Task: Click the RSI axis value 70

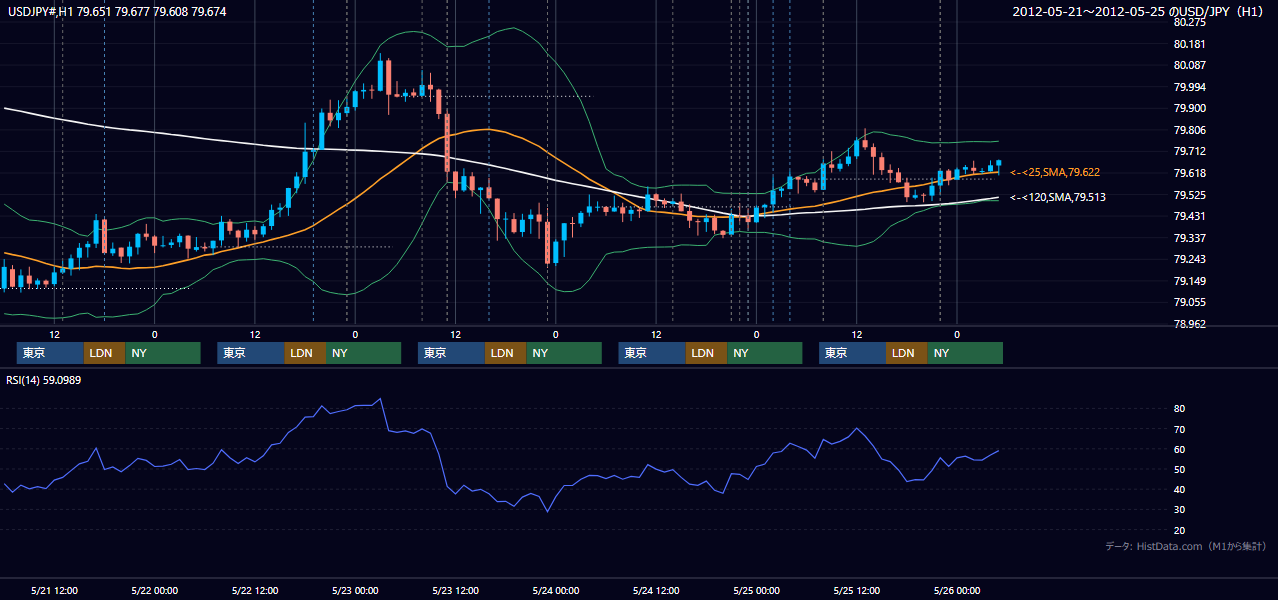Action: 1180,429
